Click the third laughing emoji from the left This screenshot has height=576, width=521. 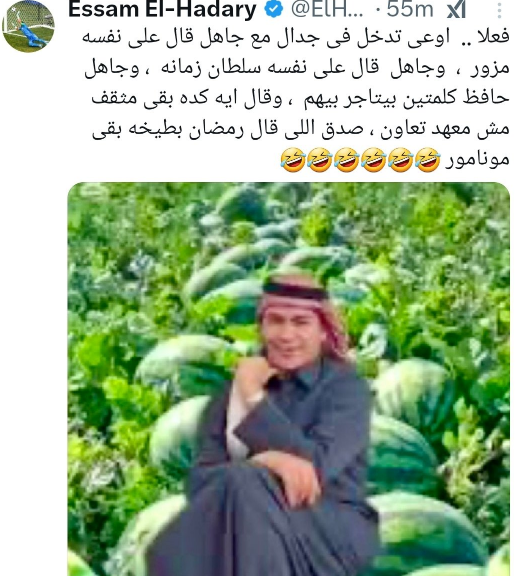347,160
